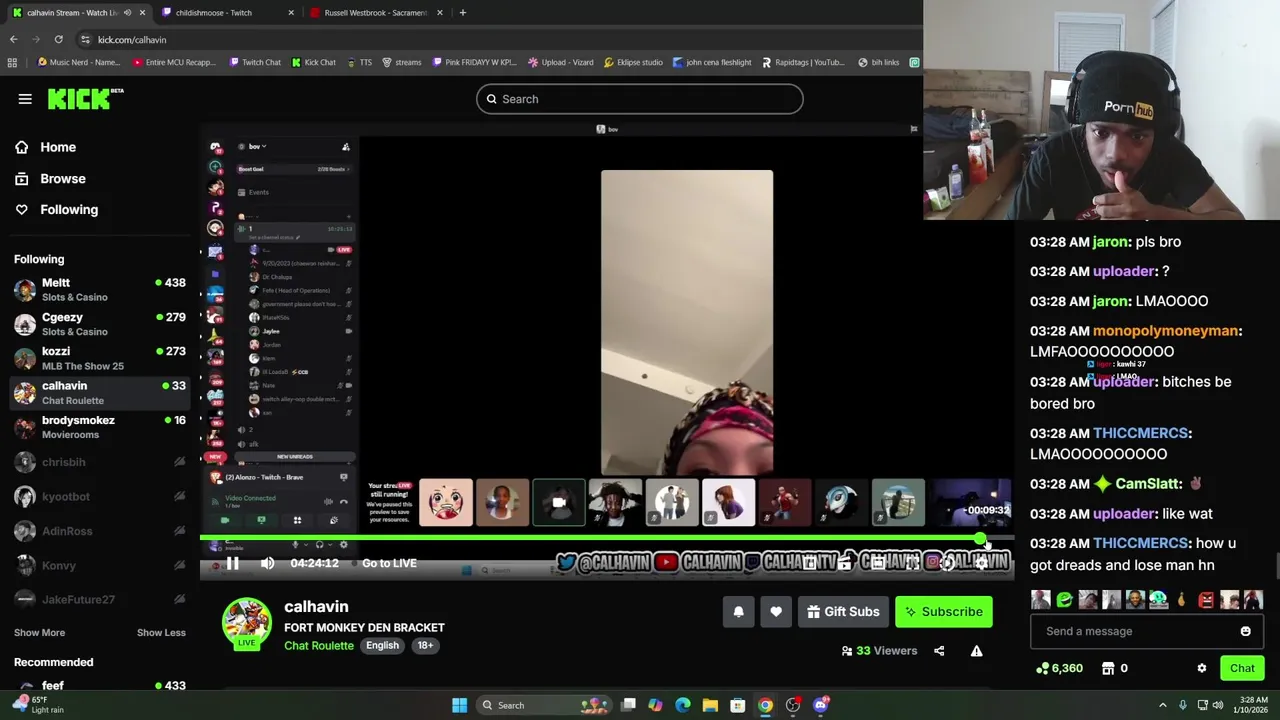
Task: Click username CamSlatt in chat
Action: [1147, 484]
